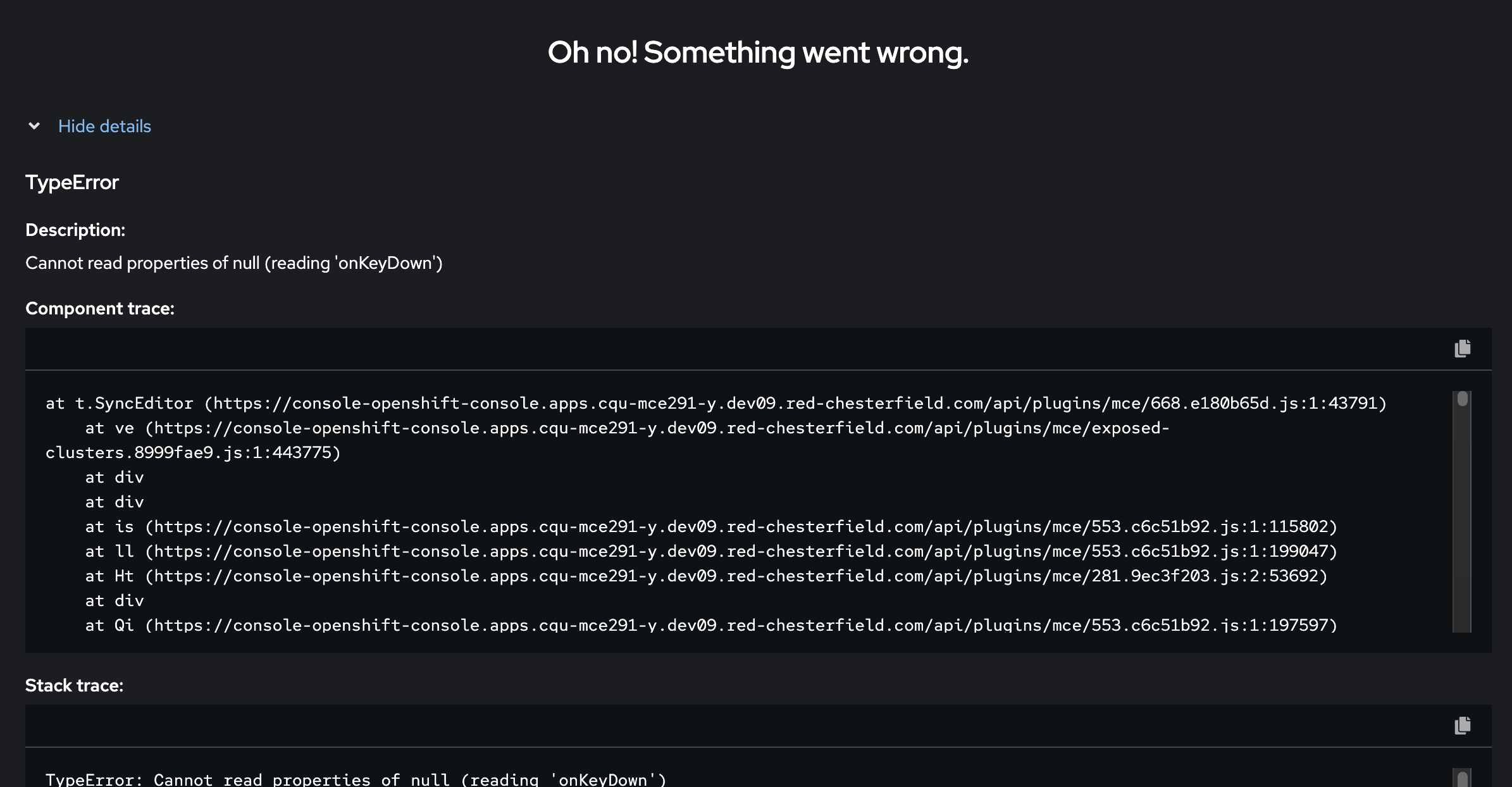The height and width of the screenshot is (787, 1512).
Task: Click the 'at is' trace line
Action: (x=710, y=527)
